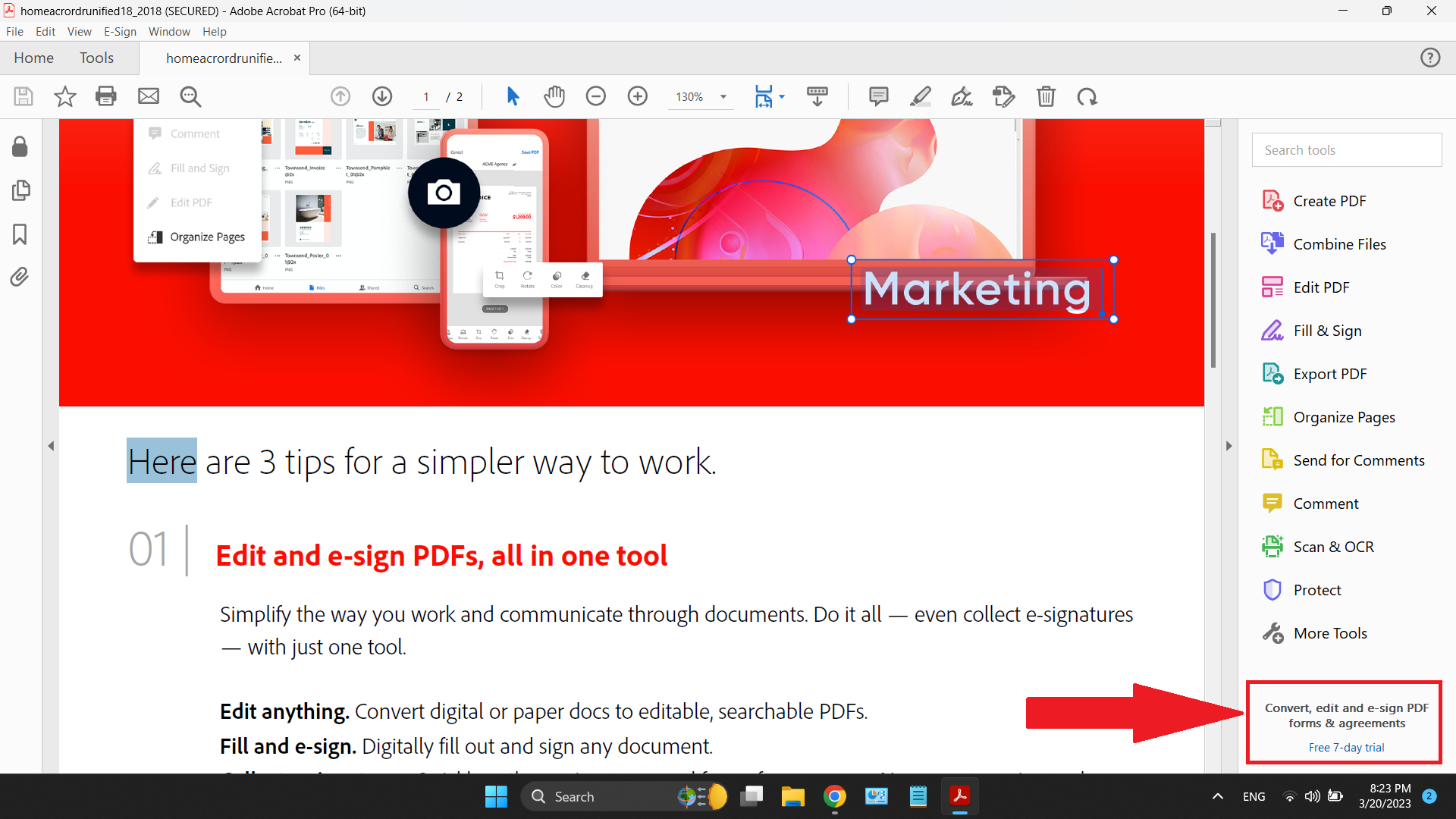
Task: Click the 130% zoom value field
Action: (x=689, y=97)
